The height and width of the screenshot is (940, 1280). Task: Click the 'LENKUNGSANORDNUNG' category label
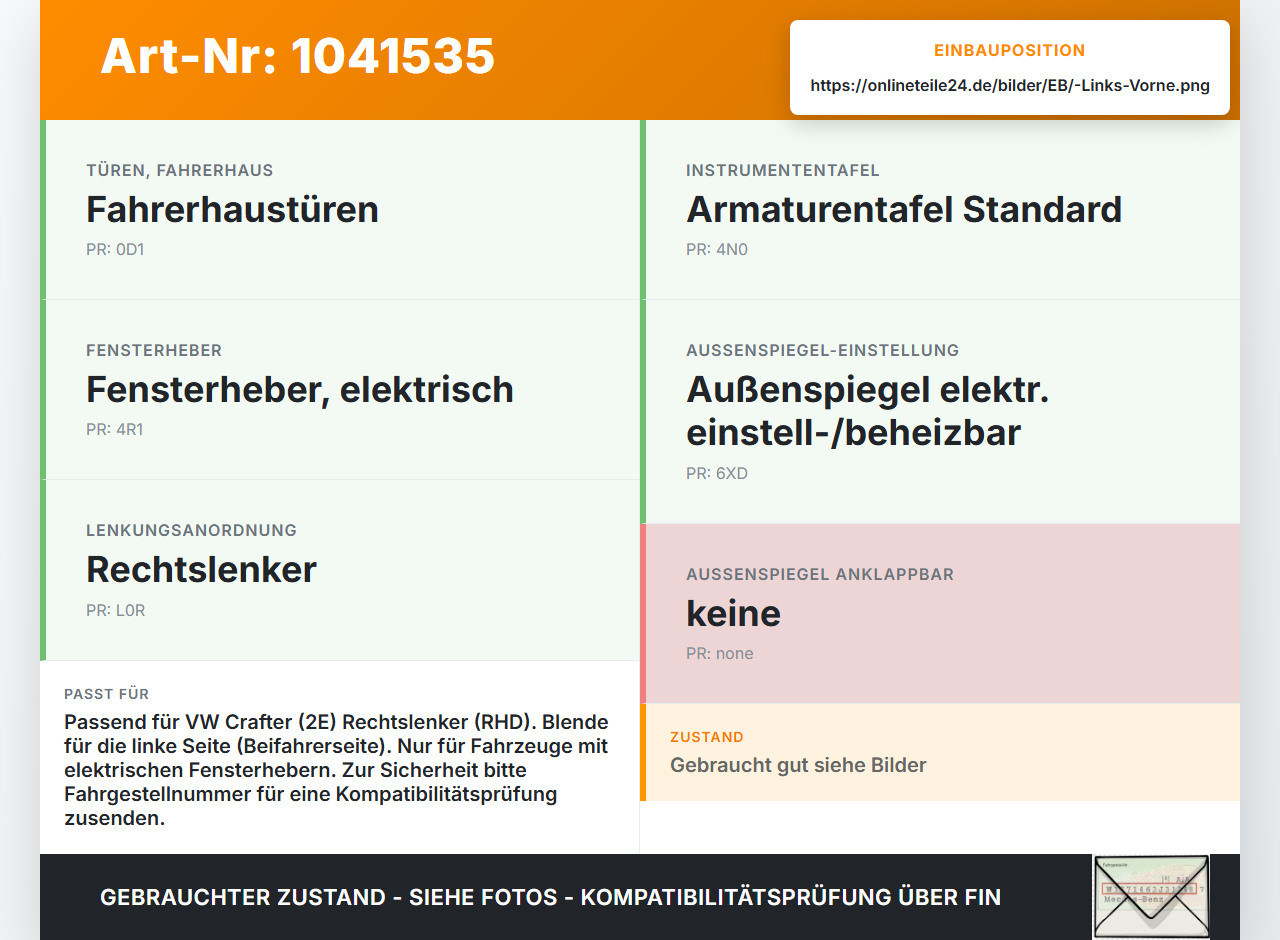191,531
